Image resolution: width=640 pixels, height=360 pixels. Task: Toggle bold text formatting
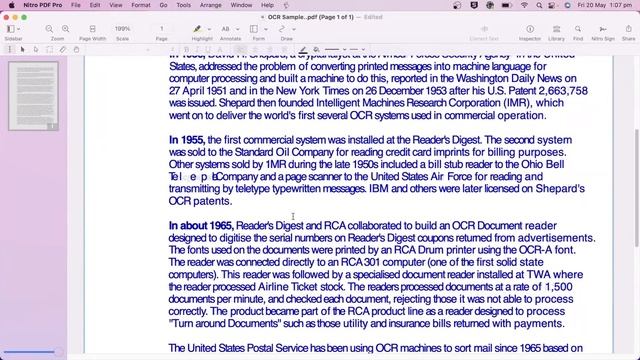pyautogui.click(x=187, y=49)
